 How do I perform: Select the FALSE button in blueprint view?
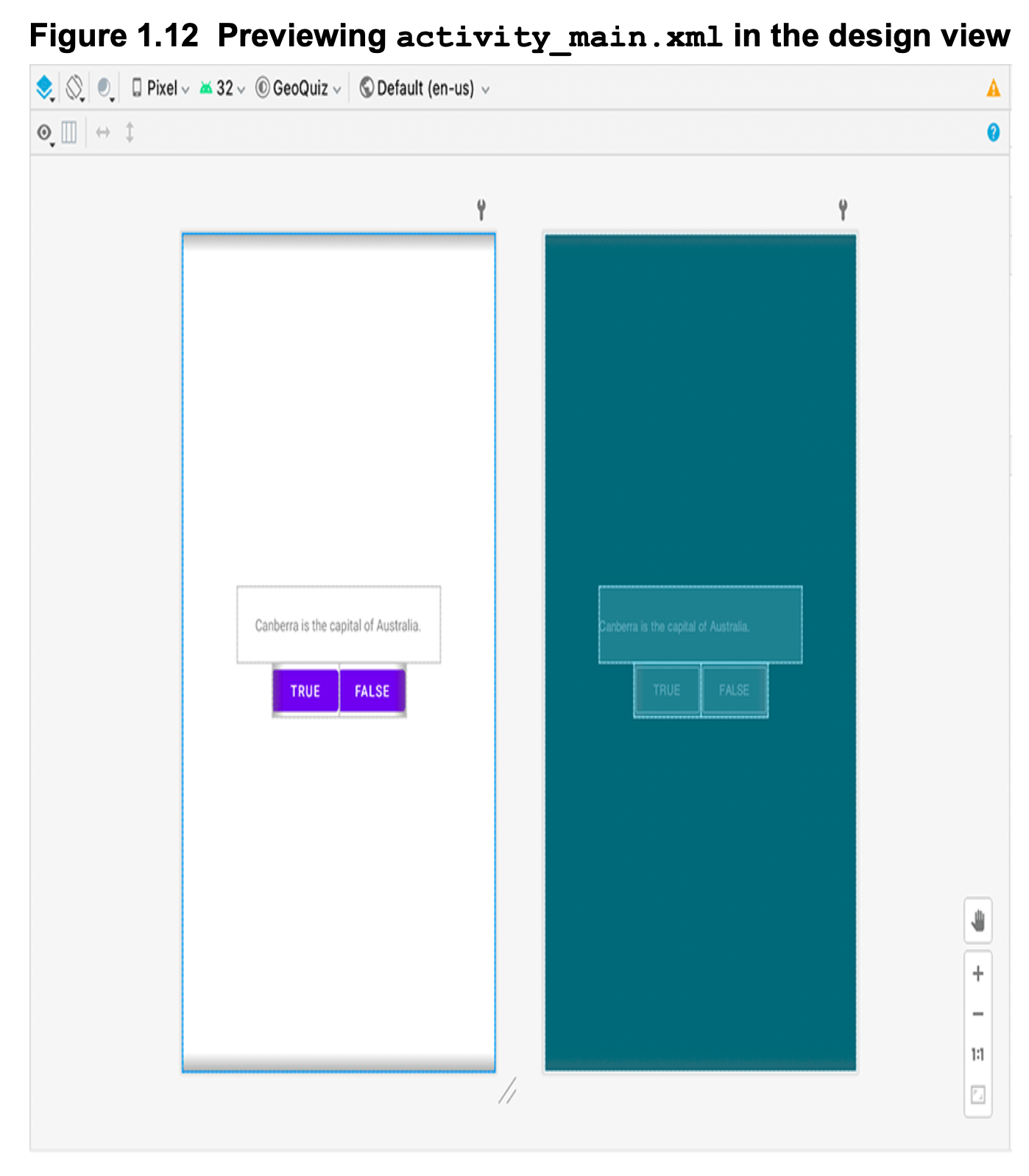coord(735,690)
